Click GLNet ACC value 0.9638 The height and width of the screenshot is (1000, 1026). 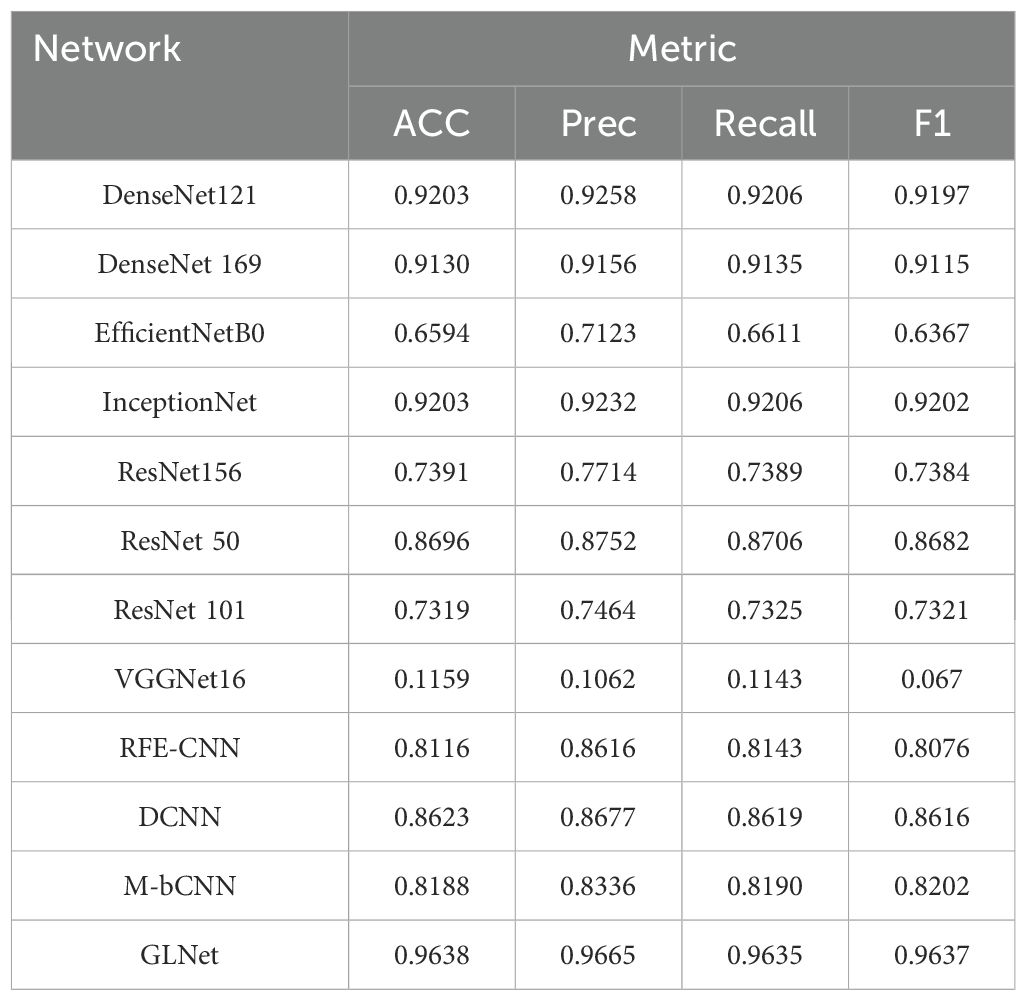tap(432, 955)
